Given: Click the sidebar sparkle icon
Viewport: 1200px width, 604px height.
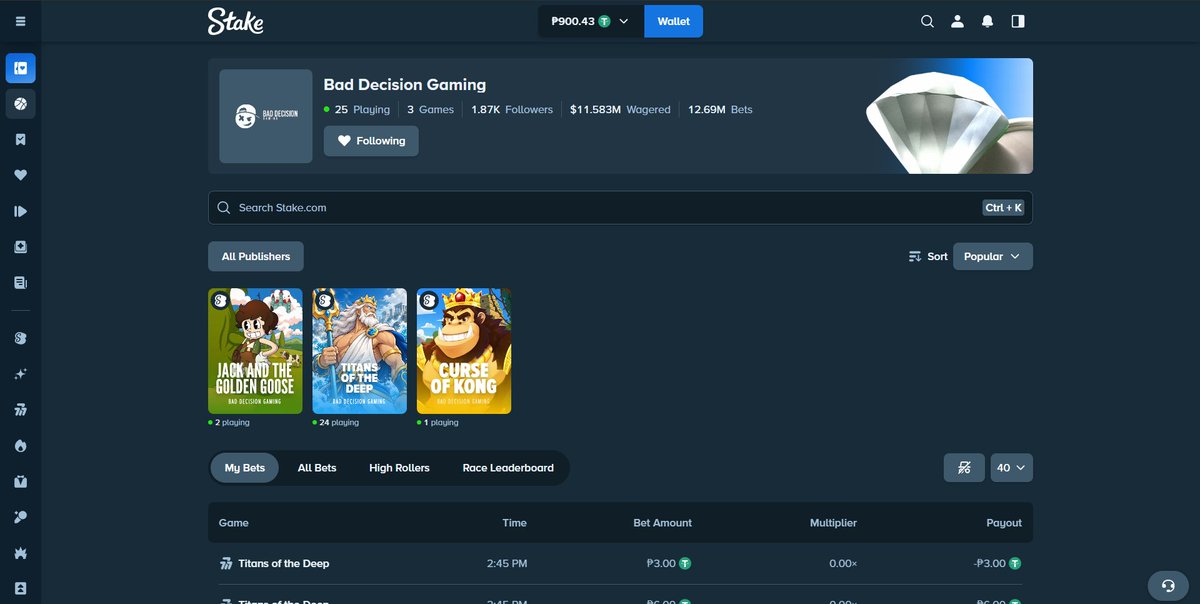Looking at the screenshot, I should coord(20,374).
